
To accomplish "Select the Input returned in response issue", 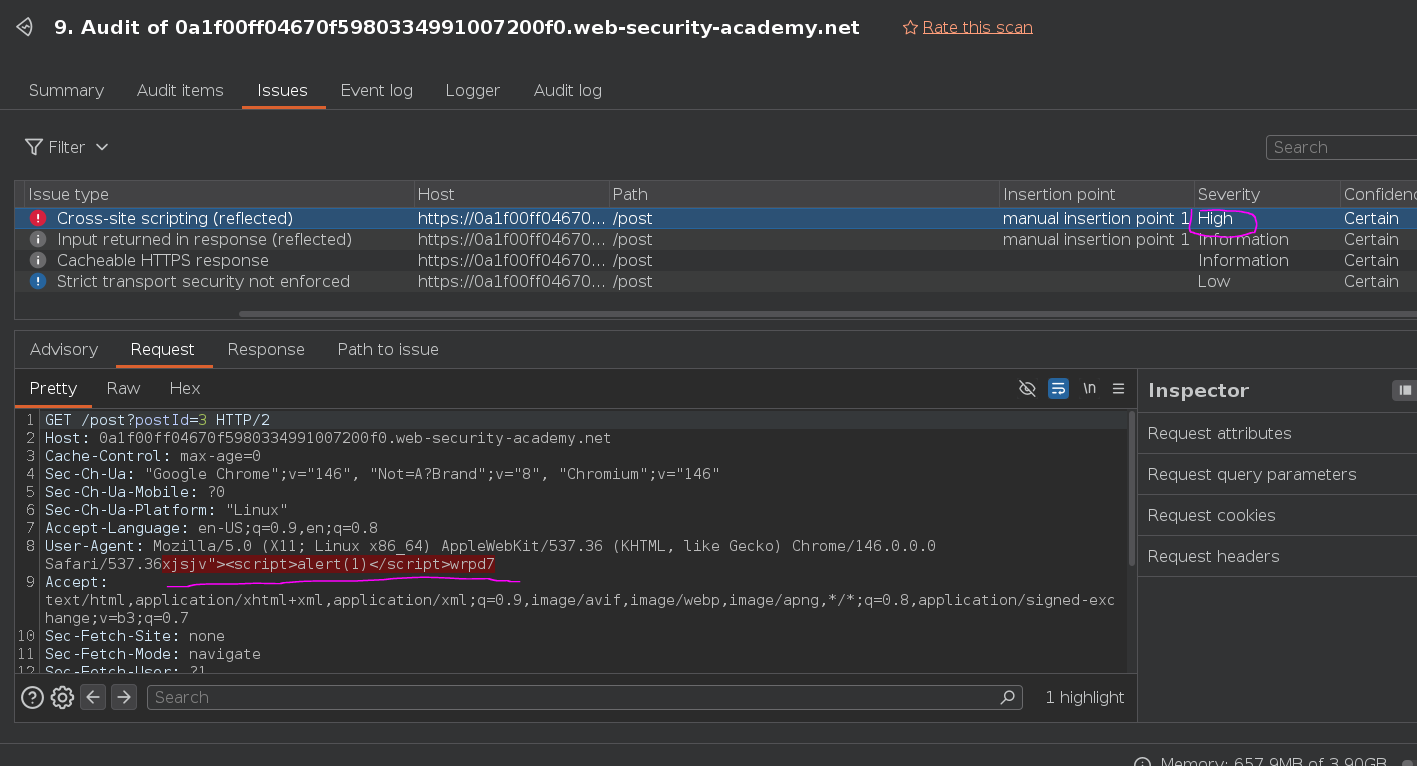I will [715, 239].
